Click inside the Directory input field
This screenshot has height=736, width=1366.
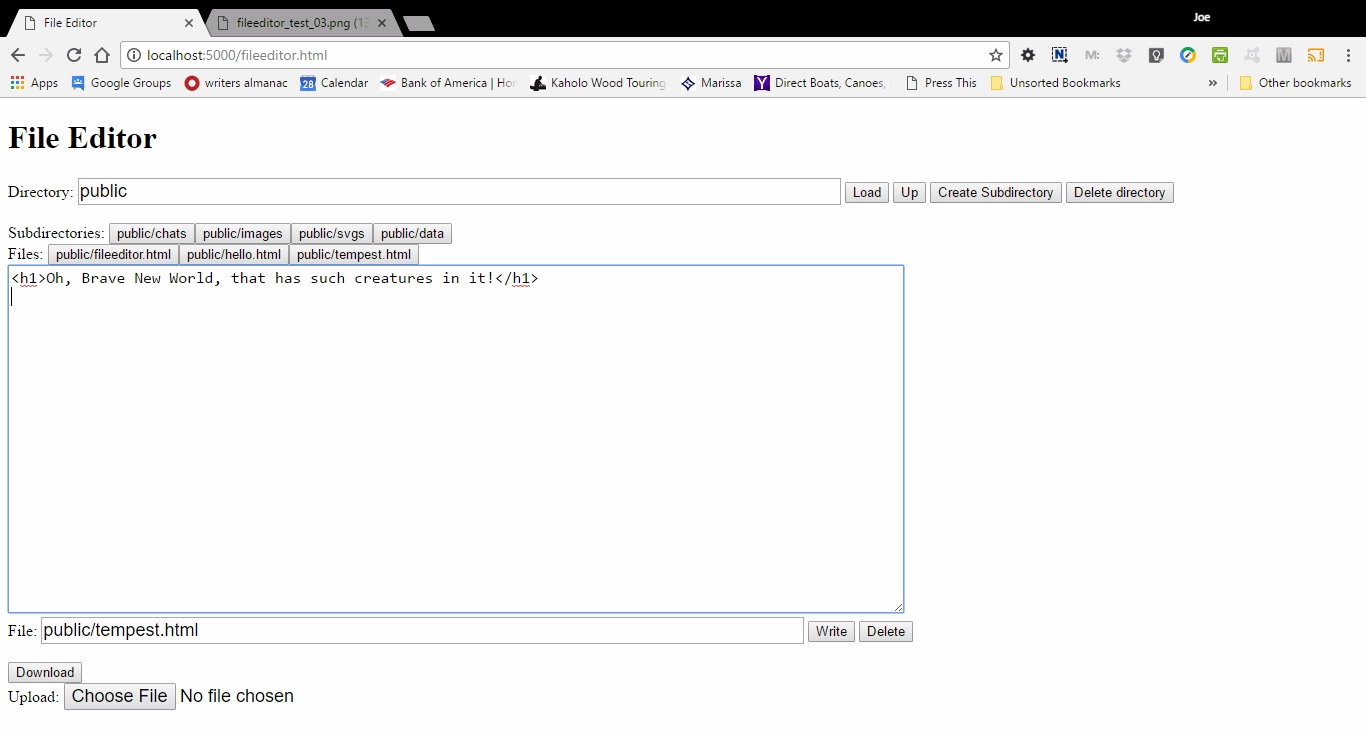459,192
